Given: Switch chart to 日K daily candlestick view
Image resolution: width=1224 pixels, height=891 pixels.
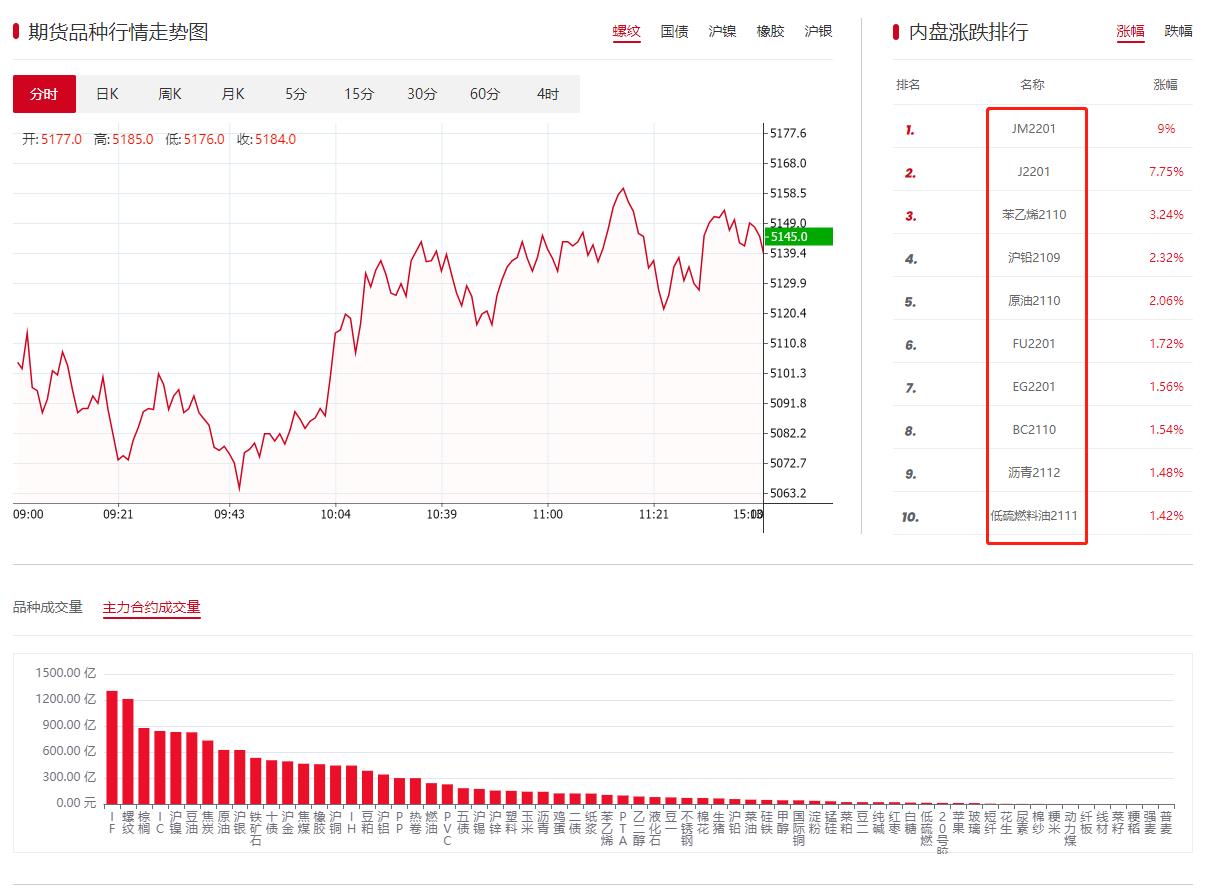Looking at the screenshot, I should [x=106, y=92].
